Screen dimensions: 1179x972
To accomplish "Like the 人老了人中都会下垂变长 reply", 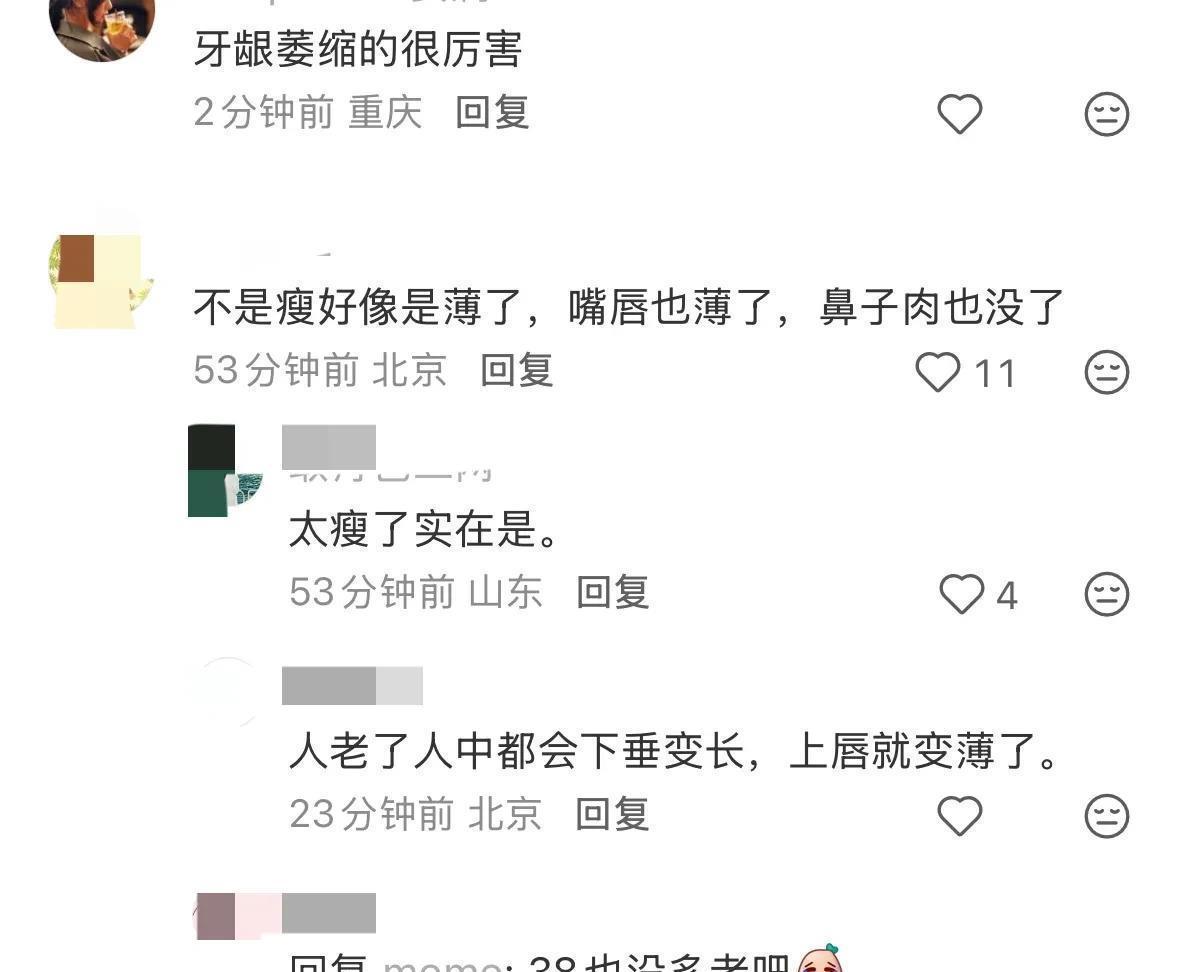I will (x=959, y=816).
